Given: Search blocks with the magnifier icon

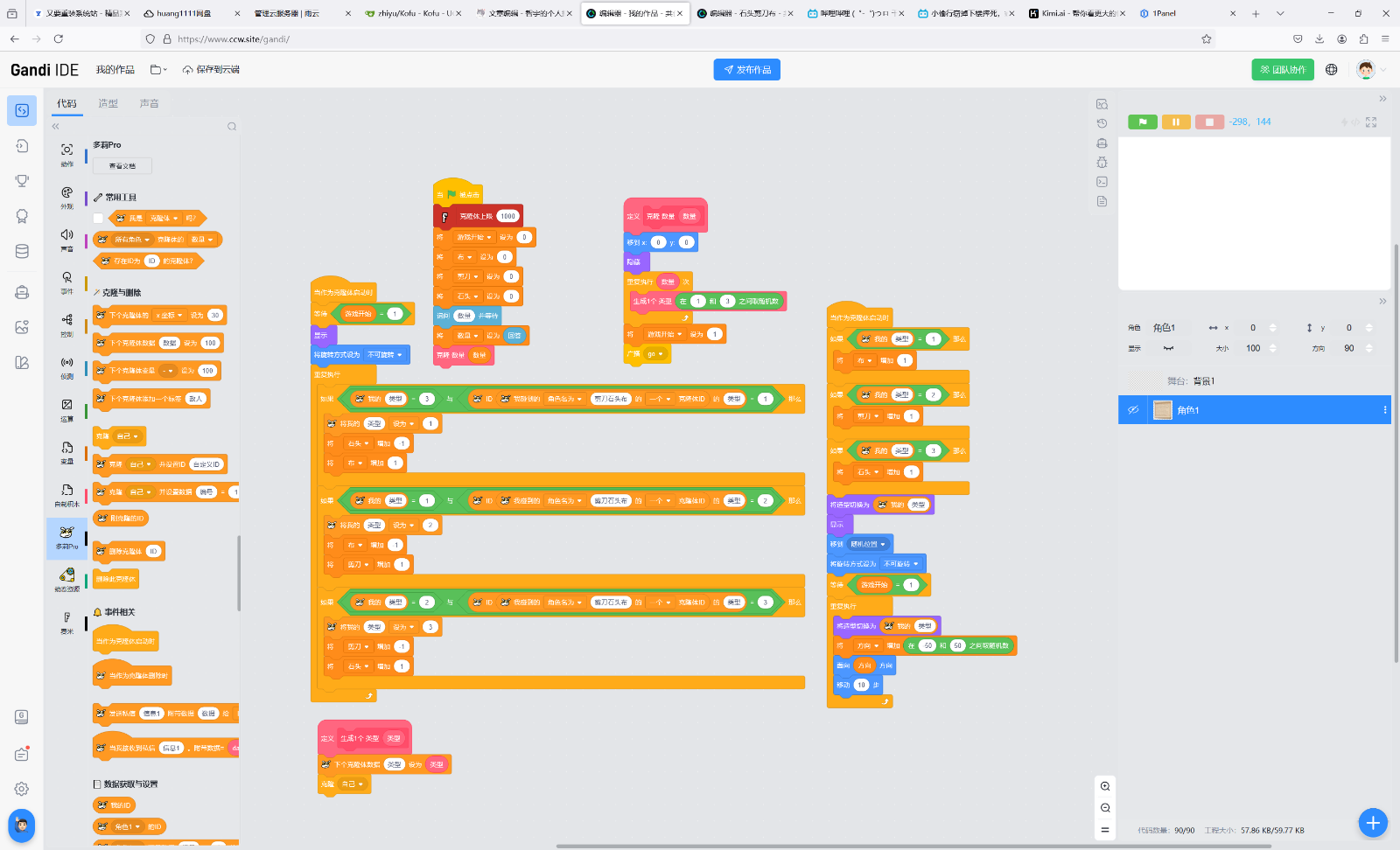Looking at the screenshot, I should [x=232, y=127].
